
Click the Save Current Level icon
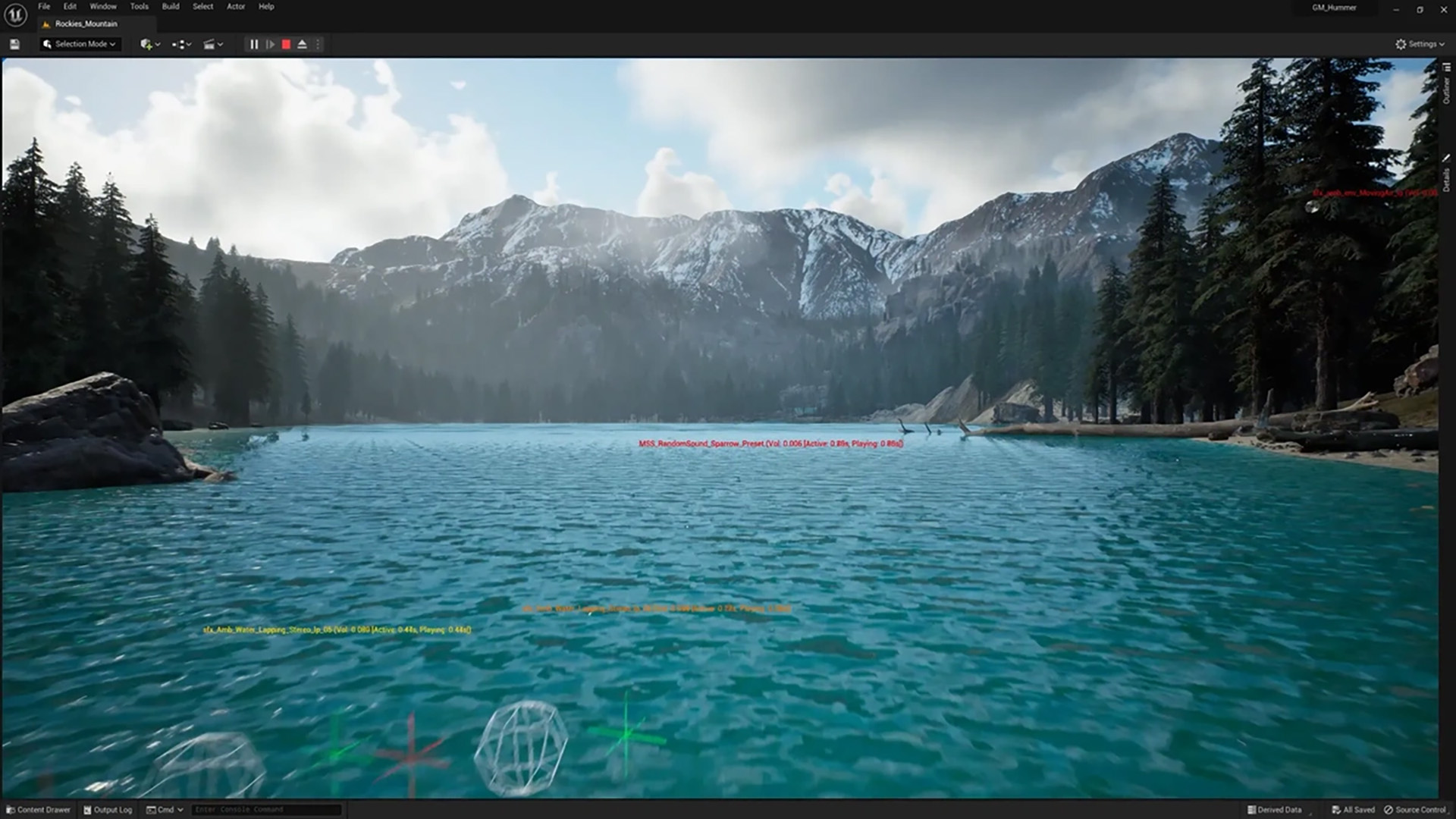tap(14, 44)
